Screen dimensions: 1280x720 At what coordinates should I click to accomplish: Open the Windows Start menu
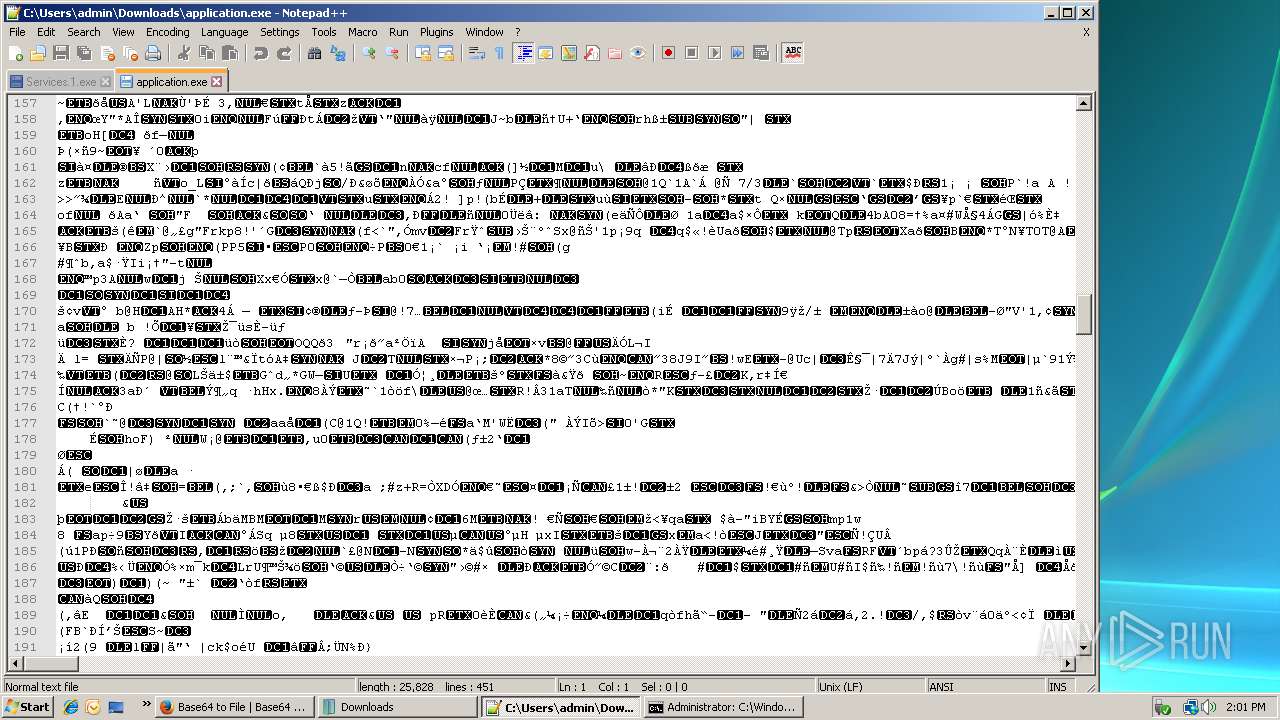[28, 707]
